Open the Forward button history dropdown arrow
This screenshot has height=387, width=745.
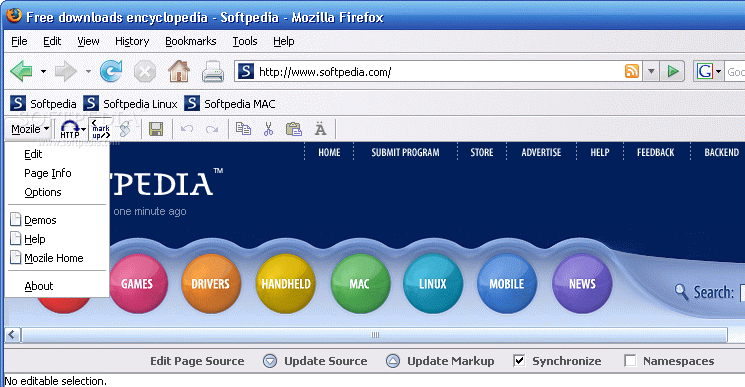88,72
